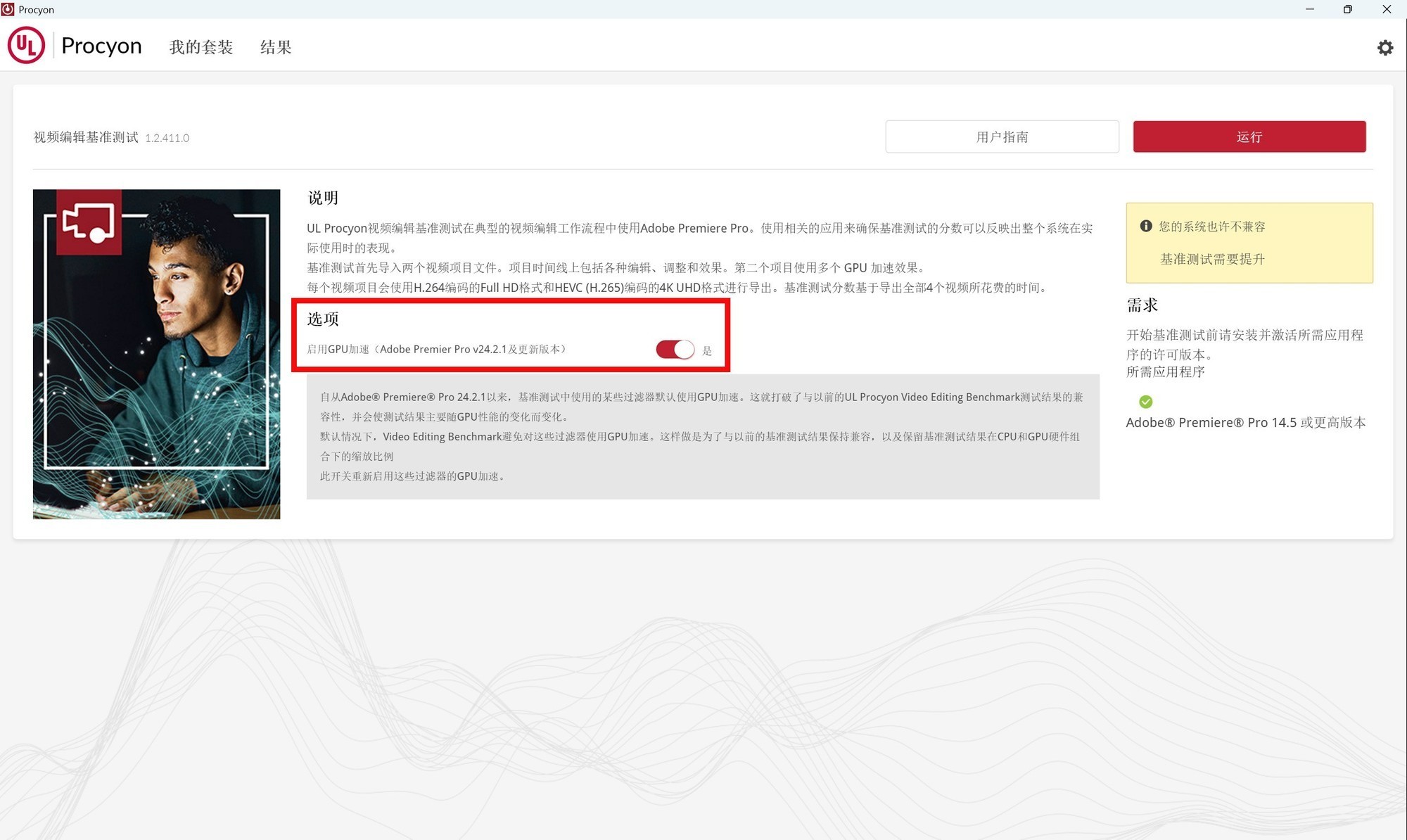
Task: Switch to the 结果 tab
Action: [275, 46]
